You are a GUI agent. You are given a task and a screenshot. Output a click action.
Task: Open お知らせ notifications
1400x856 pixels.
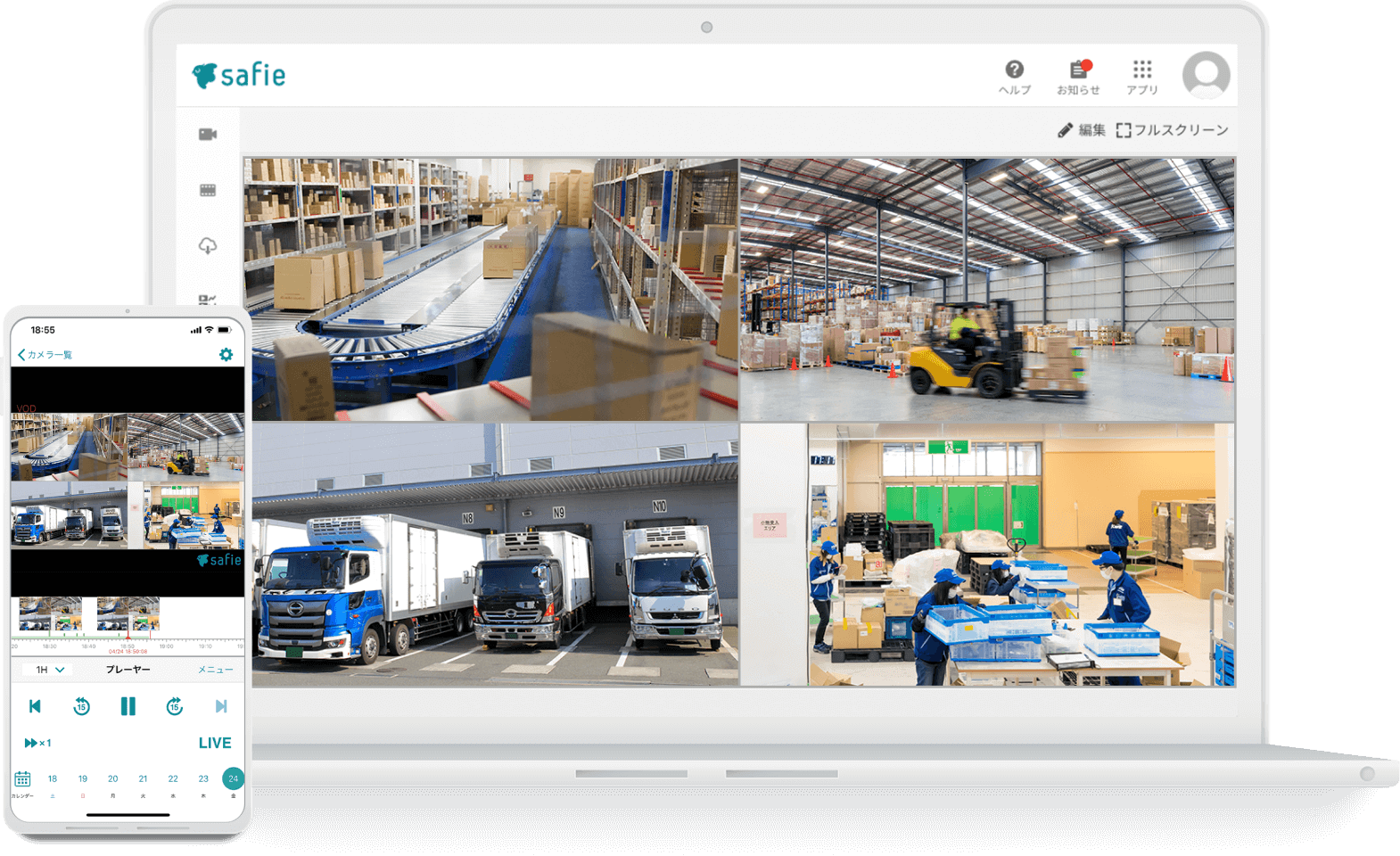[x=1078, y=76]
